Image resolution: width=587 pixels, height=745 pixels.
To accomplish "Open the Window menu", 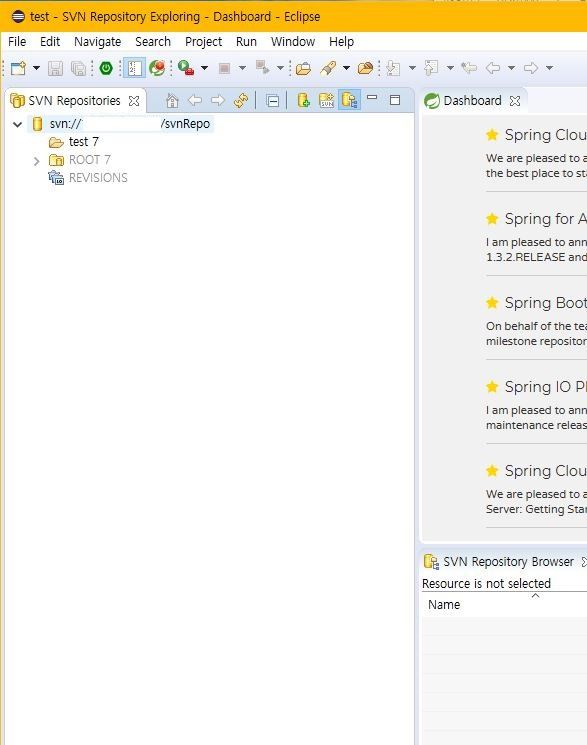I will [293, 42].
